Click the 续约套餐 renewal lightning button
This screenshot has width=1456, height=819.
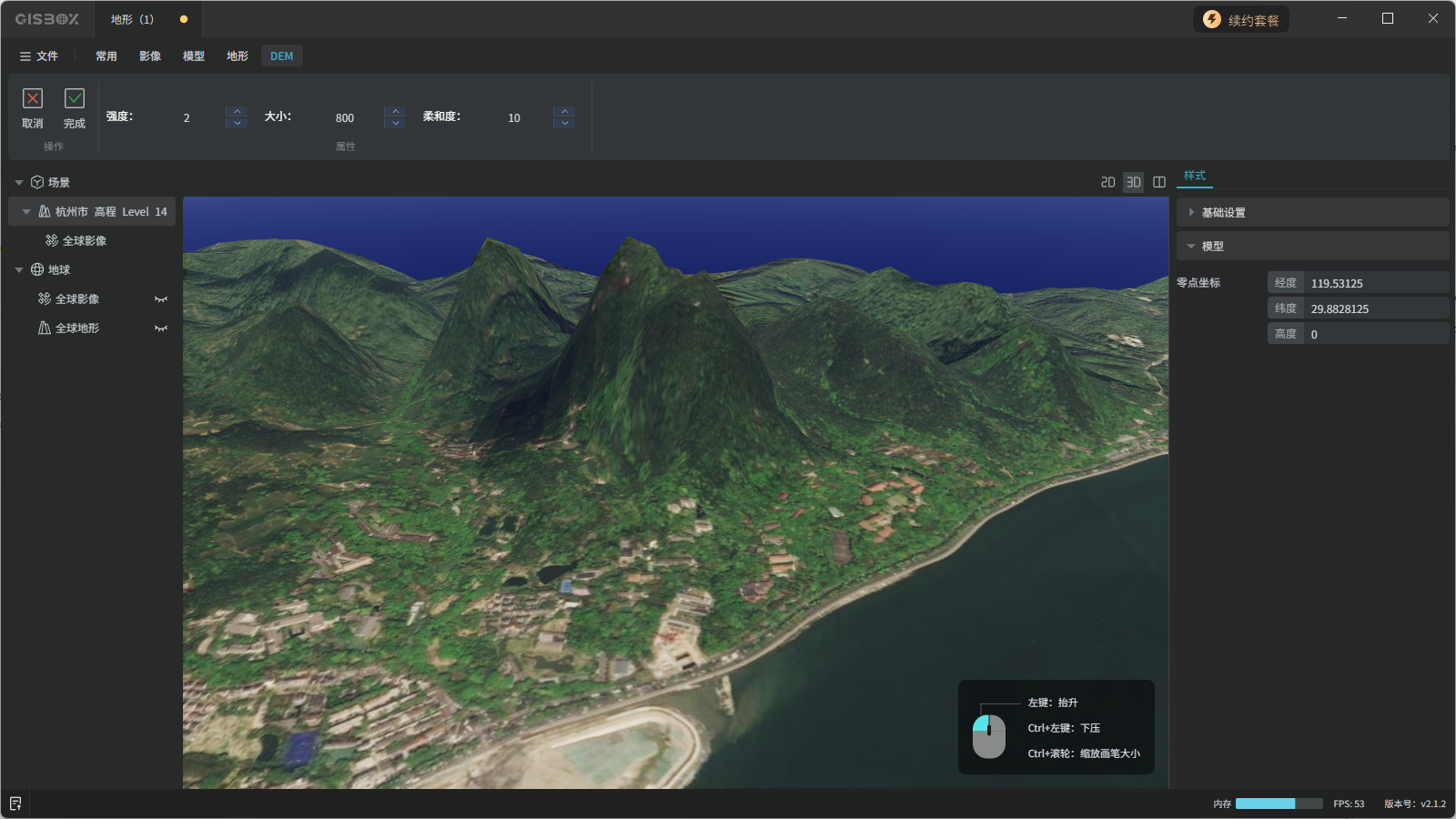coord(1241,20)
